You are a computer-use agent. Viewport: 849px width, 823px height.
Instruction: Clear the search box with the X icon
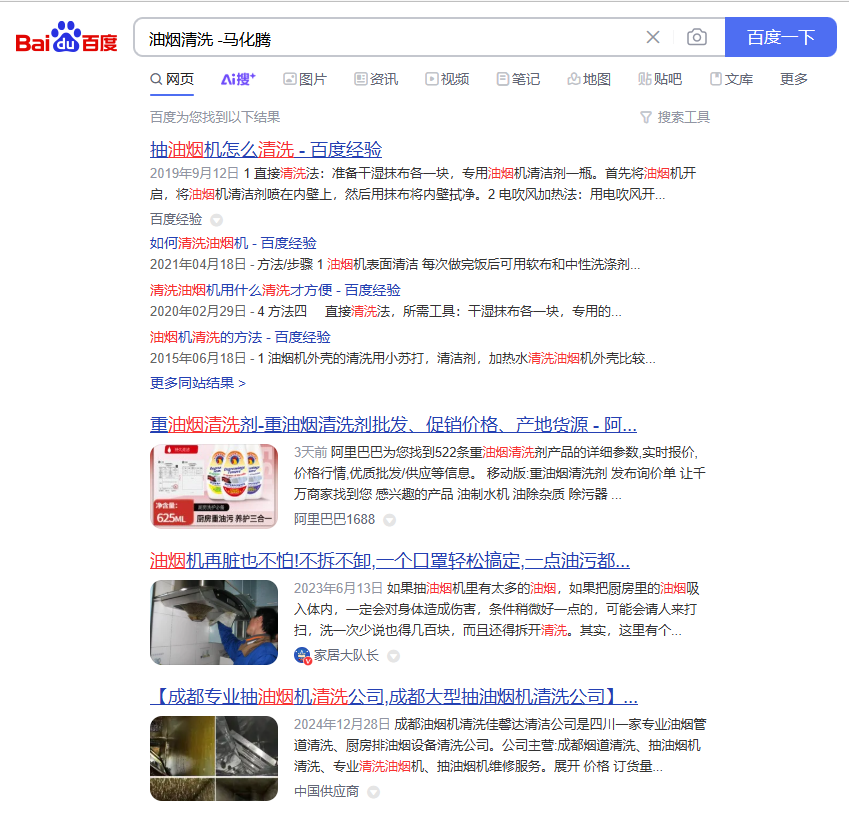pos(653,37)
